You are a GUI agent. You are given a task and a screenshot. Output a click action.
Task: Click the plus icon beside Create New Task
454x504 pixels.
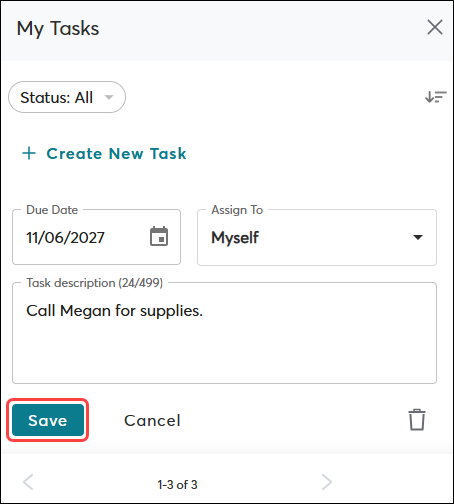[x=29, y=153]
